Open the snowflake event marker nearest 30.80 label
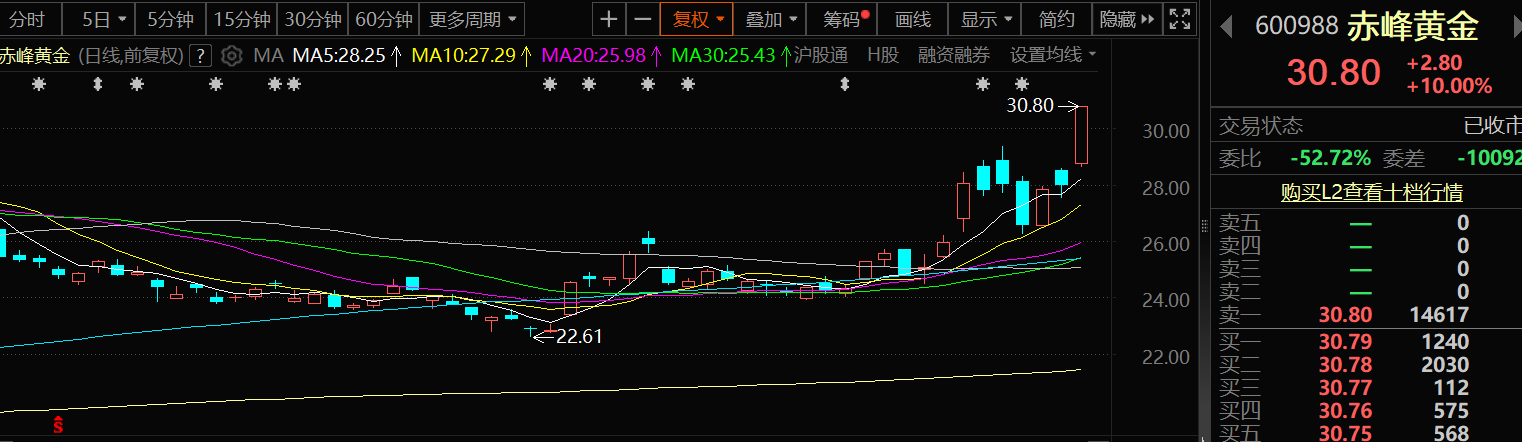 coord(1021,84)
